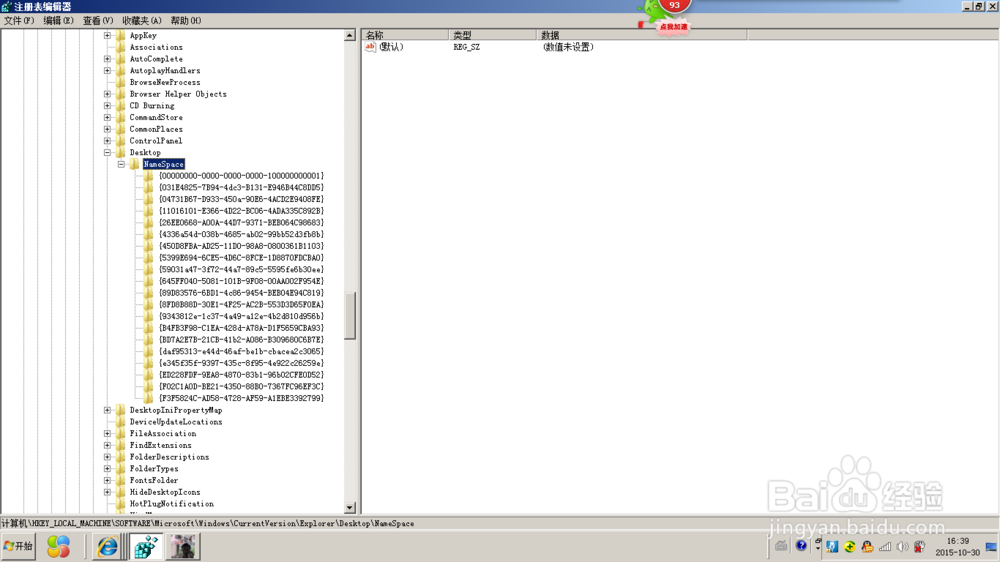Select key {11016101-E366-4D22-BC06-4ADA335C892B}

[x=242, y=211]
